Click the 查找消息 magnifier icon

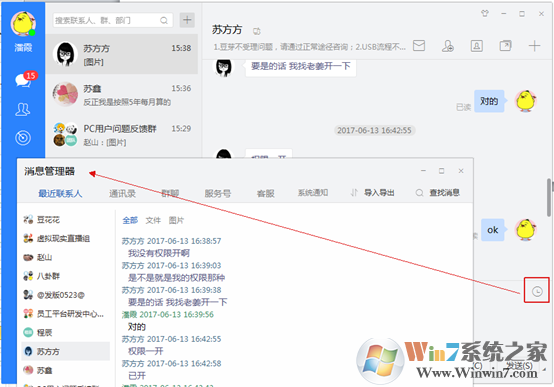pos(419,193)
